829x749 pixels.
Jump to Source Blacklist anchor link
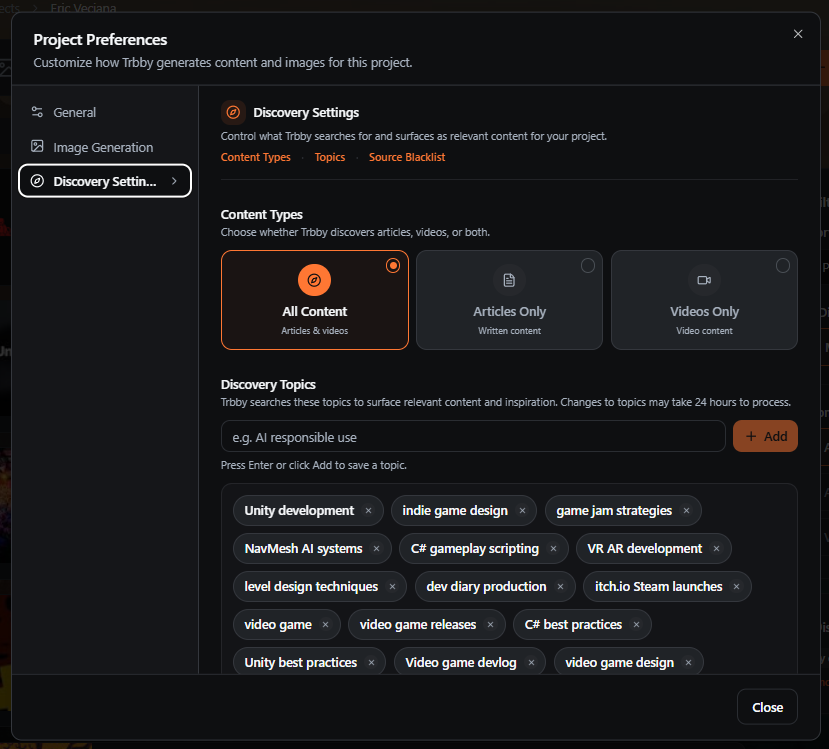(x=407, y=157)
